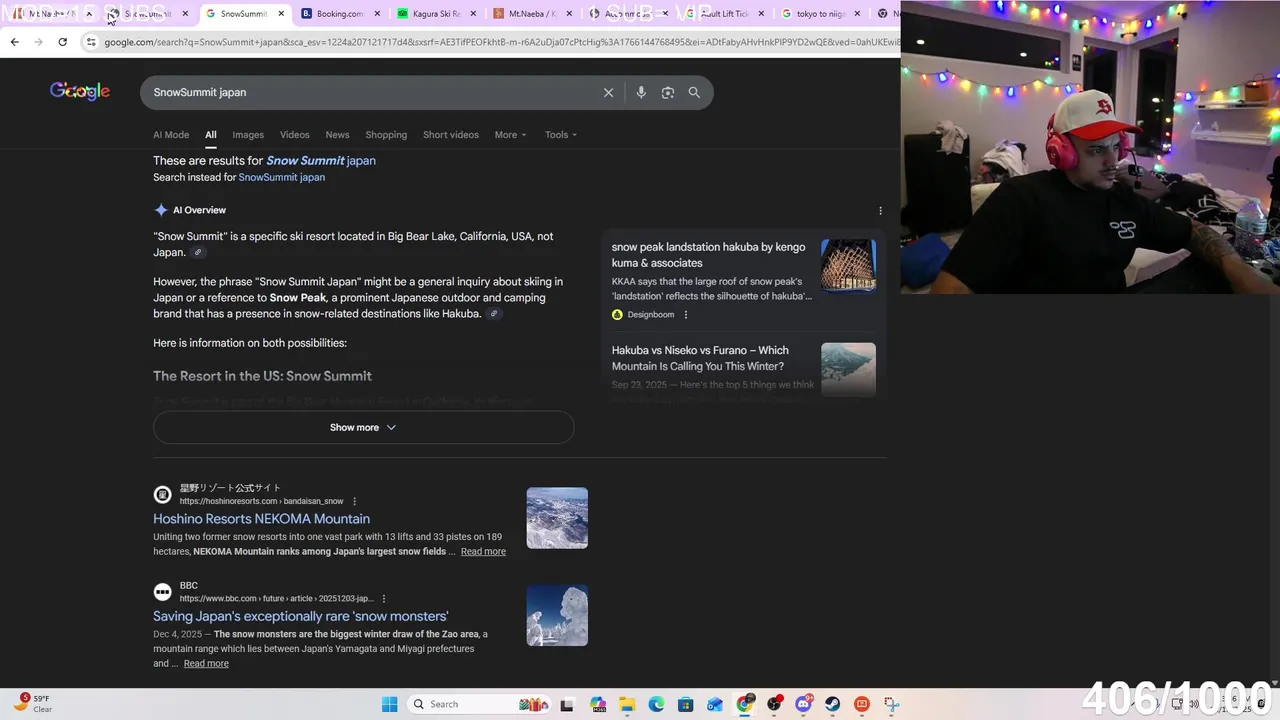Click the Google search input field
Viewport: 1280px width, 720px height.
point(370,92)
